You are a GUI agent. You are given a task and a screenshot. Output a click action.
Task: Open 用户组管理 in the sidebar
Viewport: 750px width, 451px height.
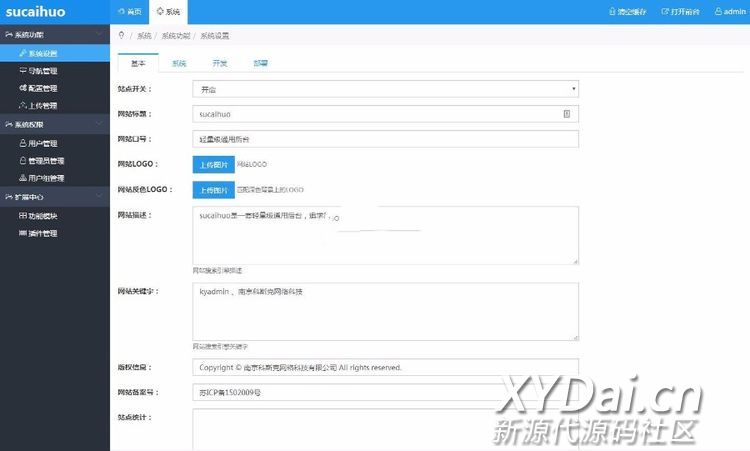coord(55,178)
